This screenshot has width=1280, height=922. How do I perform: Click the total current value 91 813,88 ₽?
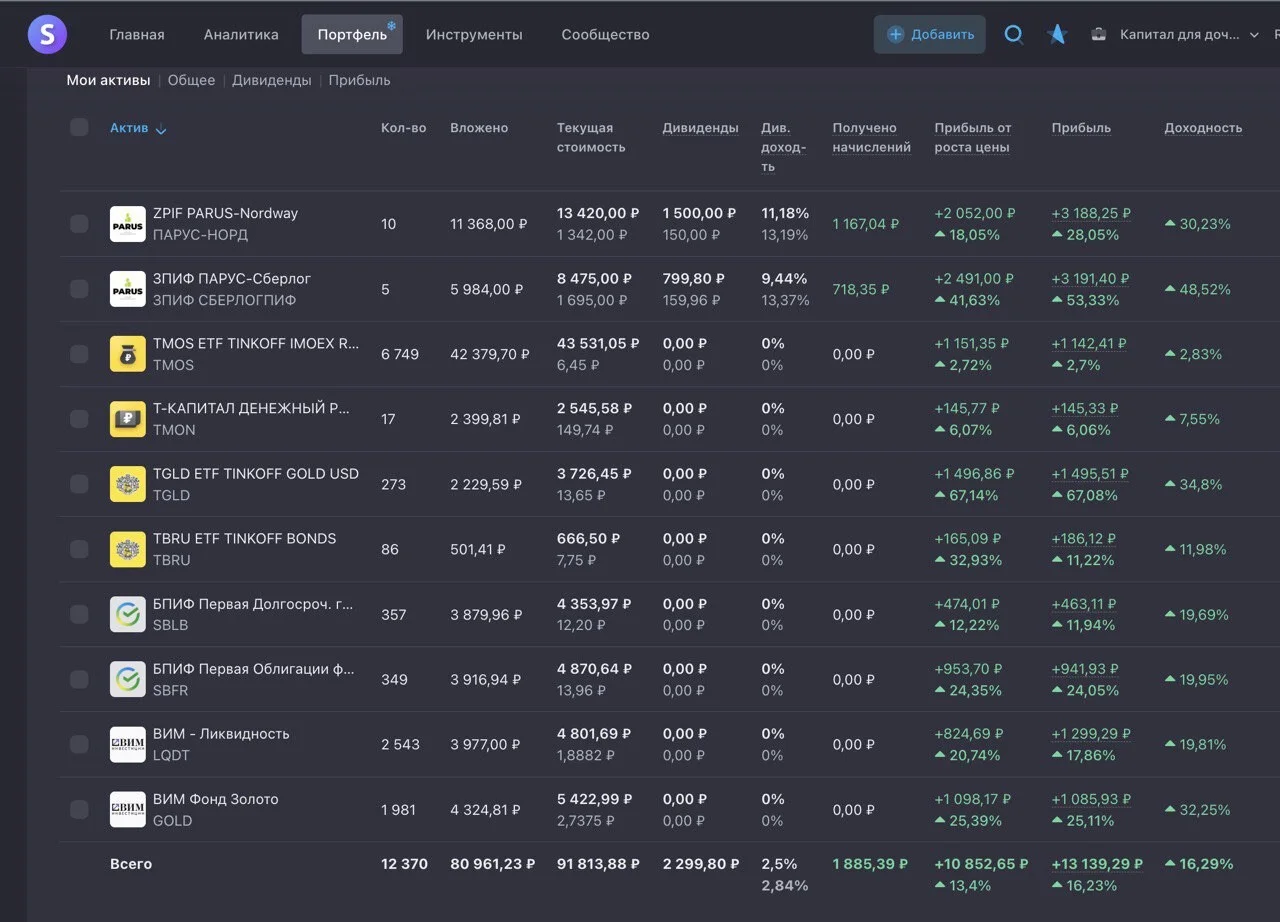[x=598, y=864]
